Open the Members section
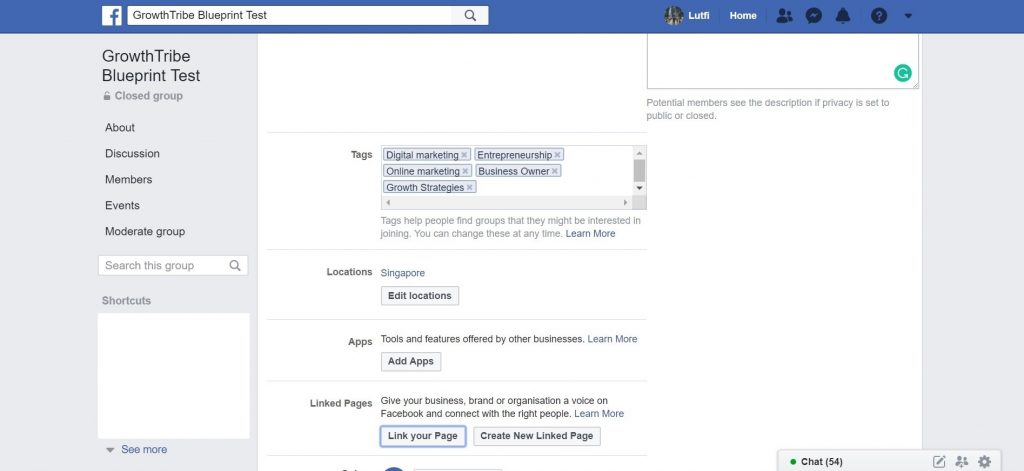 click(129, 180)
